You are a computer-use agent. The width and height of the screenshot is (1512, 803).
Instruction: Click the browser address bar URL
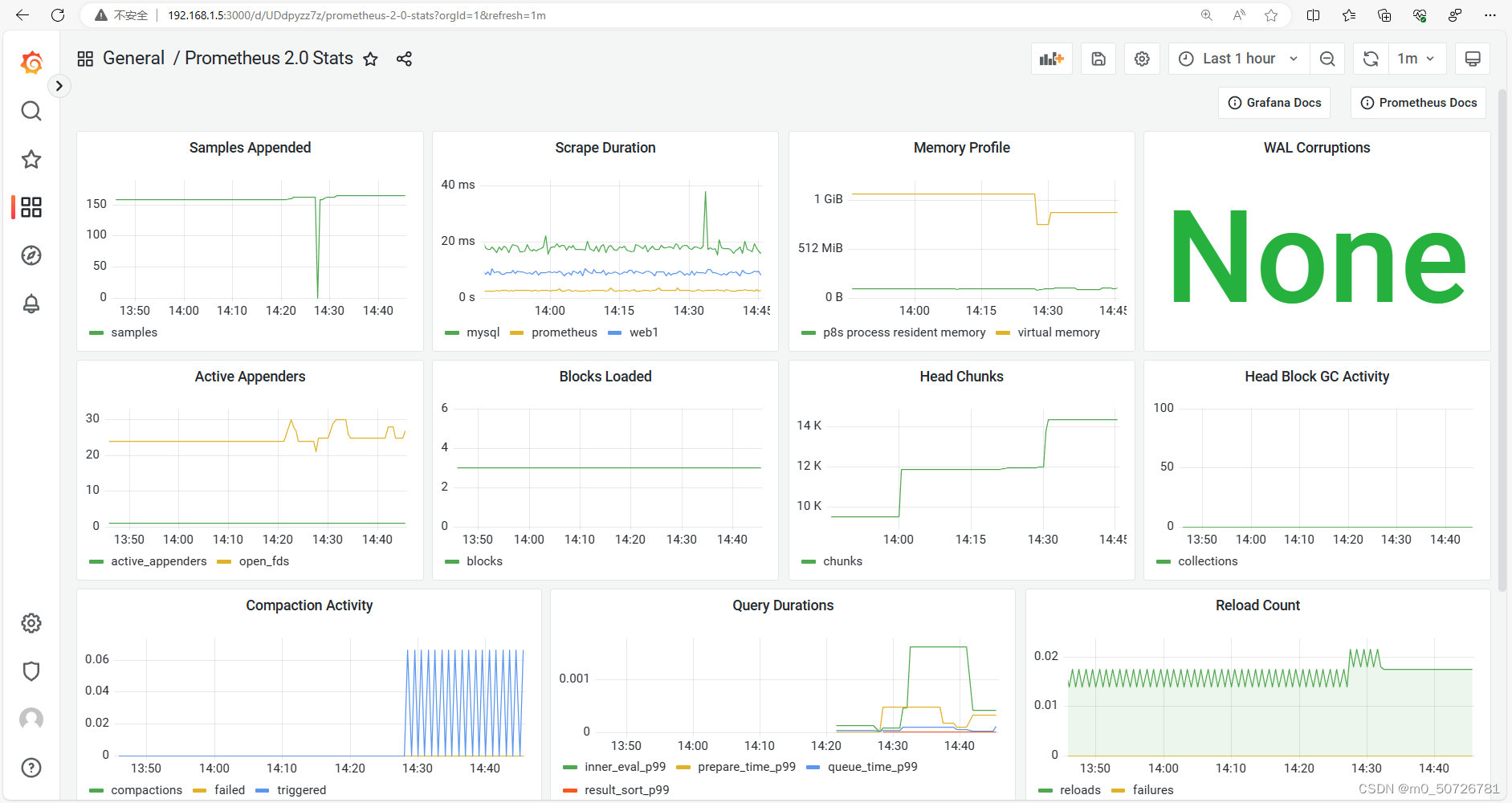pos(357,15)
